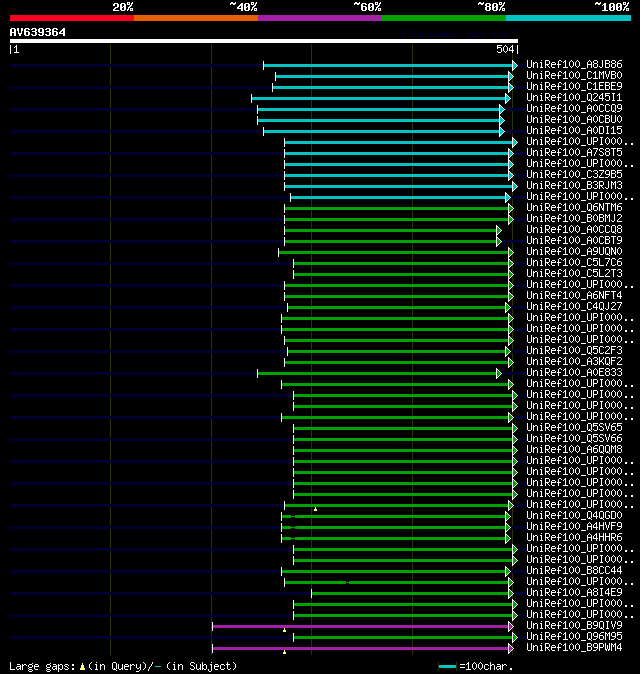Open the UniRef100_C5L7C6 entry
The image size is (640, 674).
(x=574, y=263)
